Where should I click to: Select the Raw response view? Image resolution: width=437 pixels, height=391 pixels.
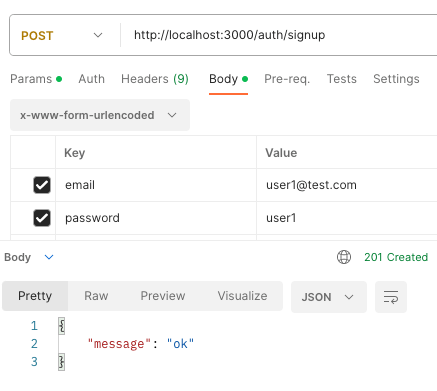(96, 296)
